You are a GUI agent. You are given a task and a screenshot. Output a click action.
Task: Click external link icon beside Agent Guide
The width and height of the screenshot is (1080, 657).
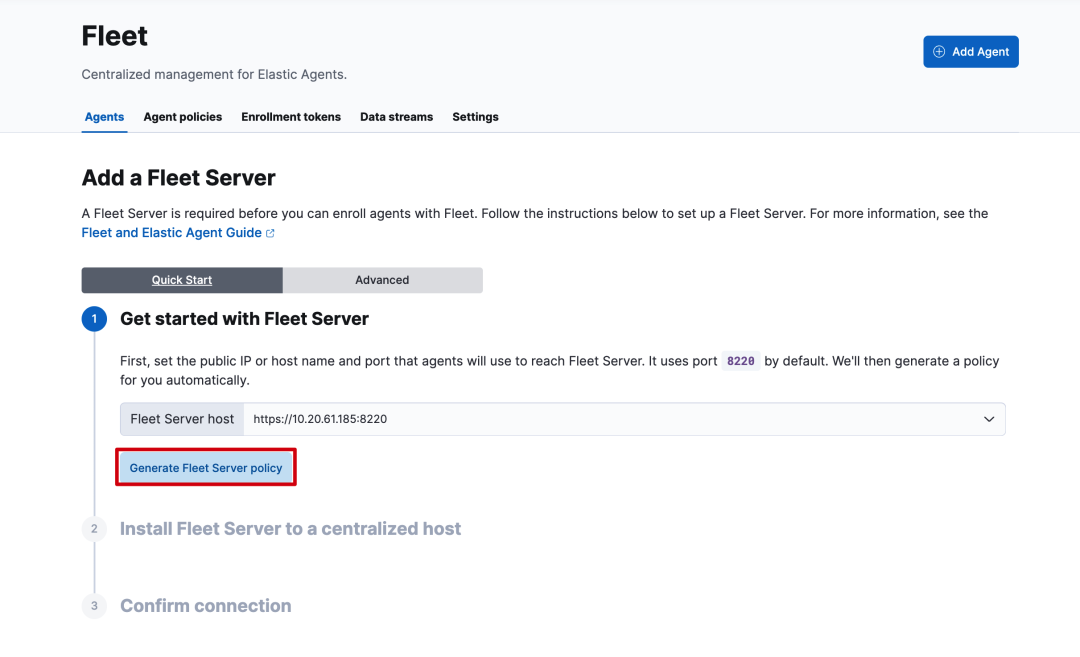coord(270,233)
